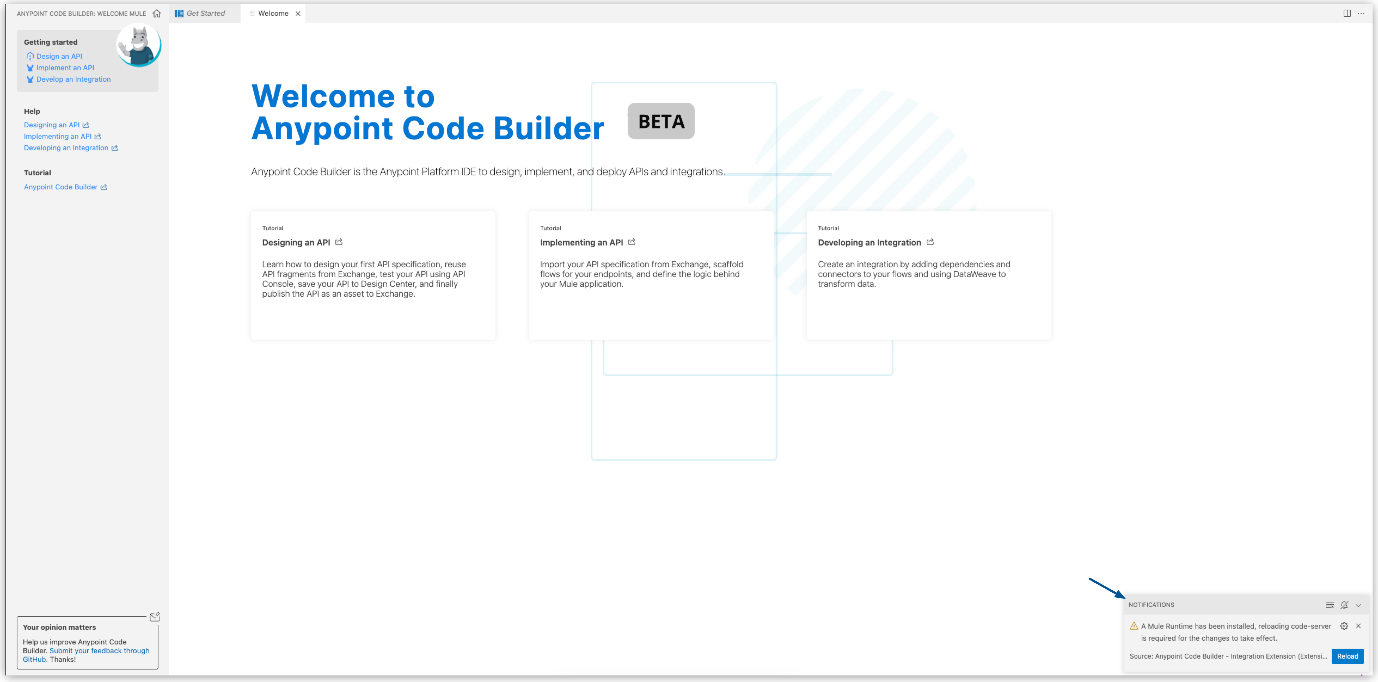
Task: Click external-link icon on Implementing an API card
Action: click(x=631, y=242)
